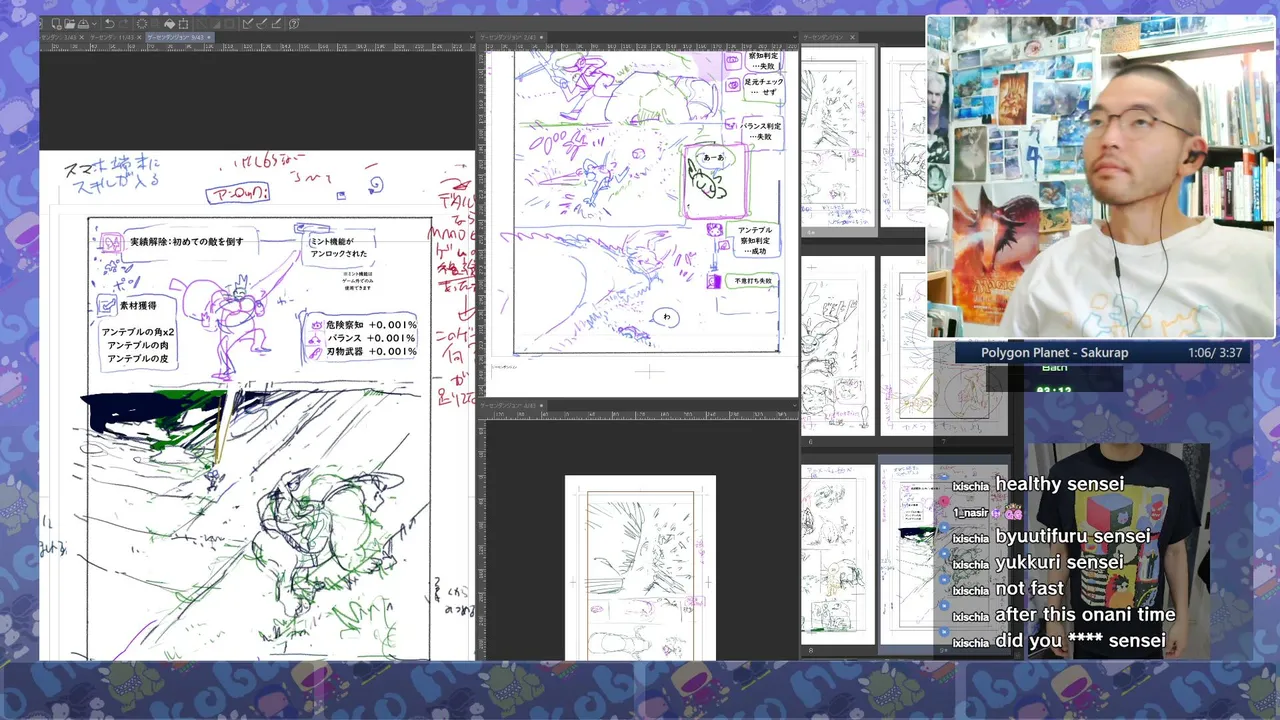Click chat message 'byuutifuru sensei'
This screenshot has width=1280, height=720.
(1073, 536)
